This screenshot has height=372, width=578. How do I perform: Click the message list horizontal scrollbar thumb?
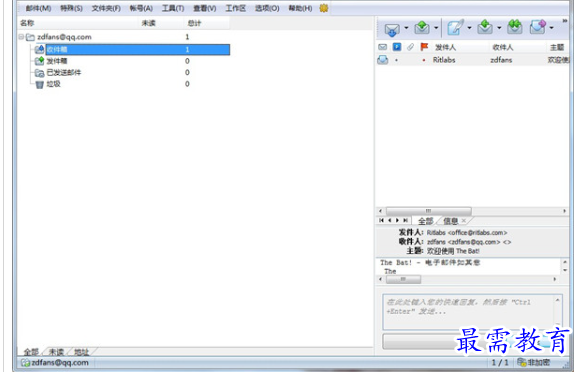click(428, 211)
